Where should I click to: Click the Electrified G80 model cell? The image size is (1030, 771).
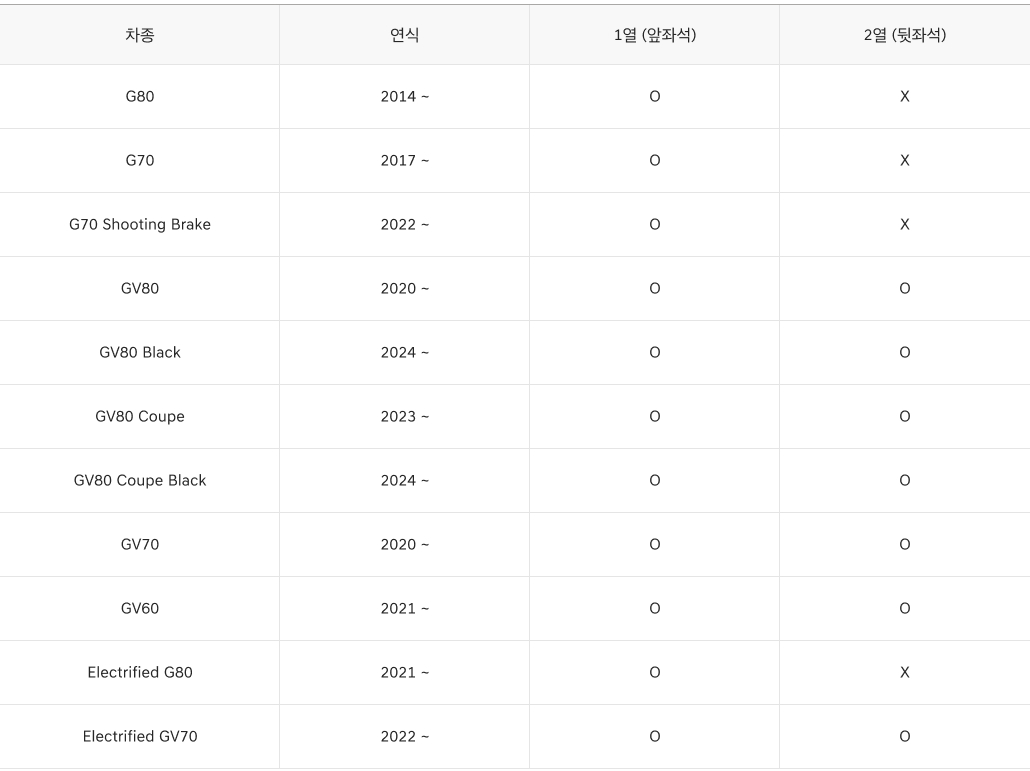pyautogui.click(x=140, y=673)
